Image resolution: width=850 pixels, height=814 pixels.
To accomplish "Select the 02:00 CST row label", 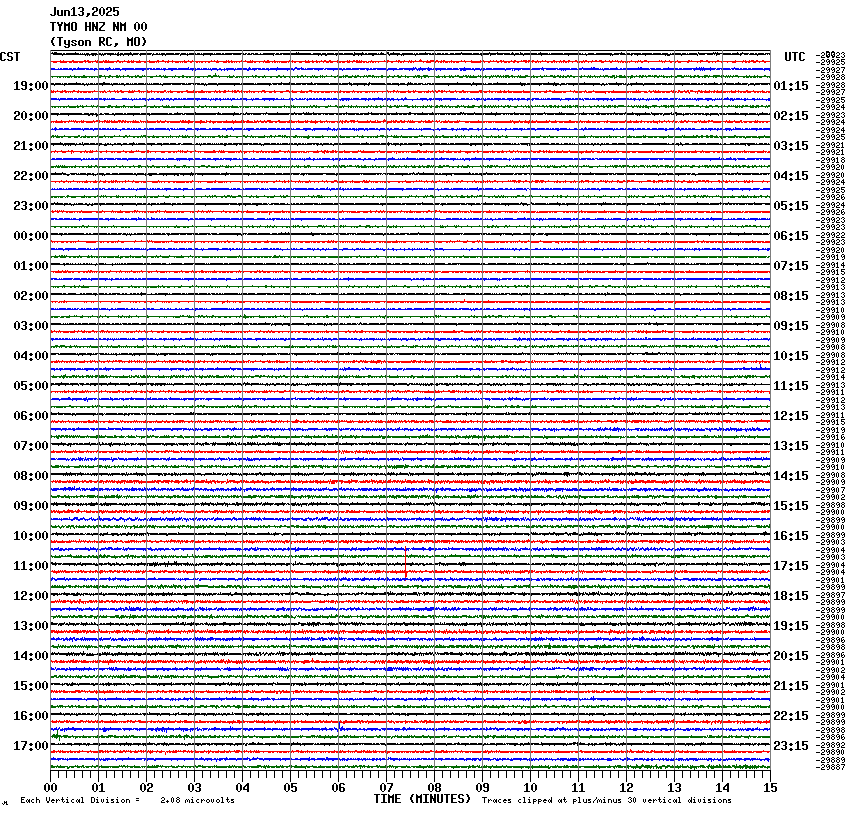I will pos(31,296).
